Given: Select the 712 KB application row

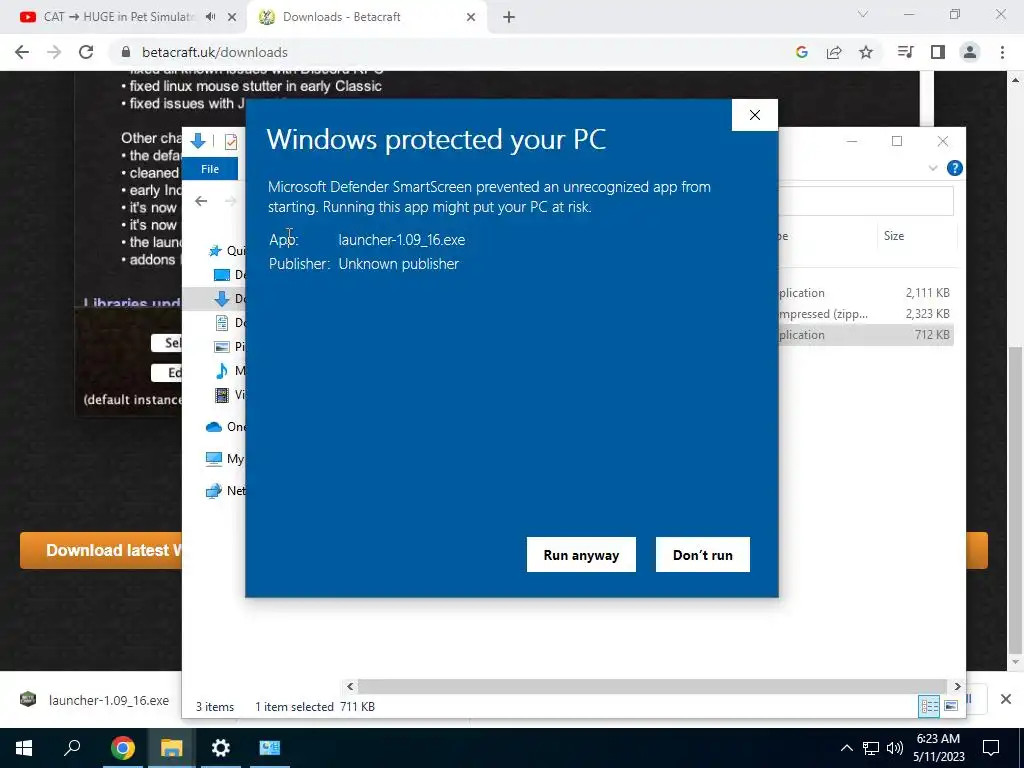Looking at the screenshot, I should pos(866,334).
